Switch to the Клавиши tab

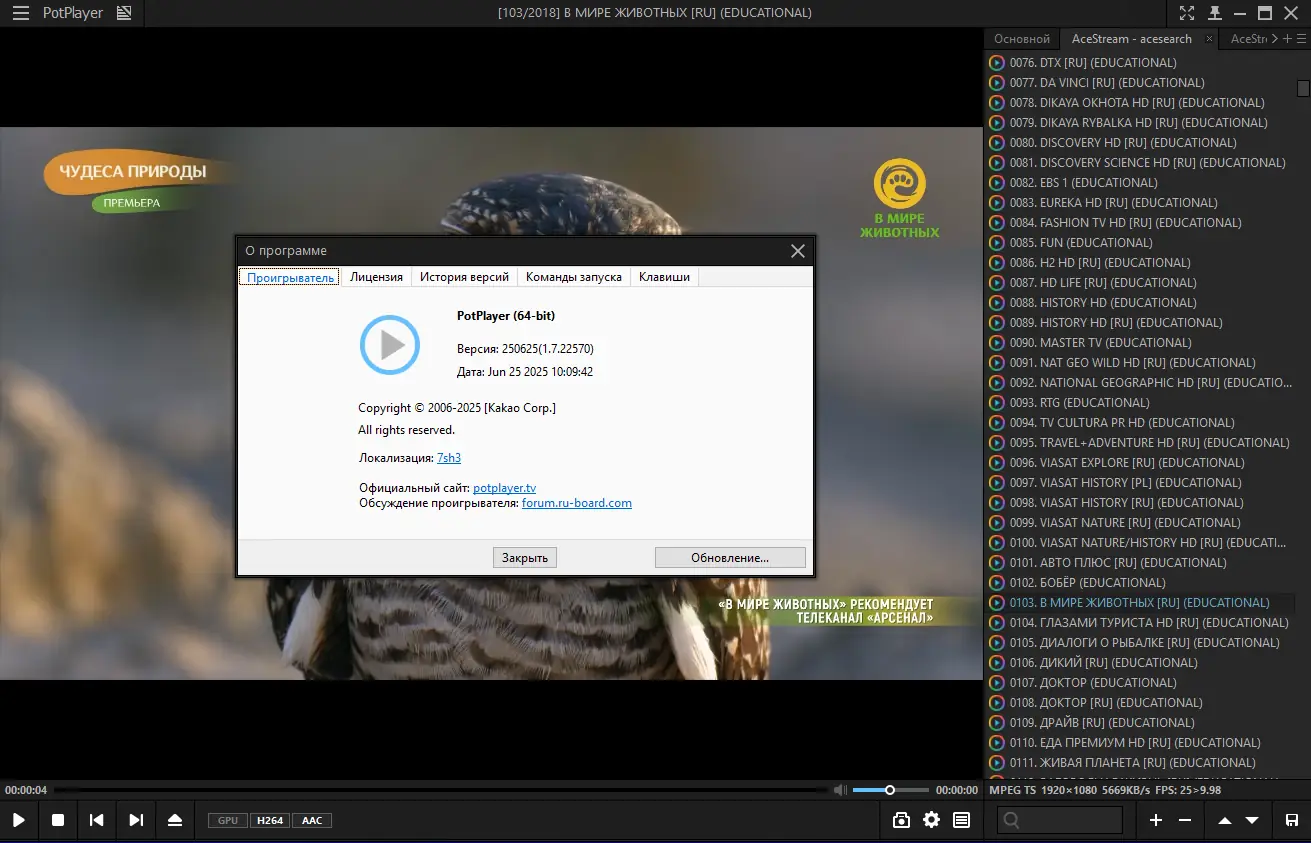click(664, 277)
